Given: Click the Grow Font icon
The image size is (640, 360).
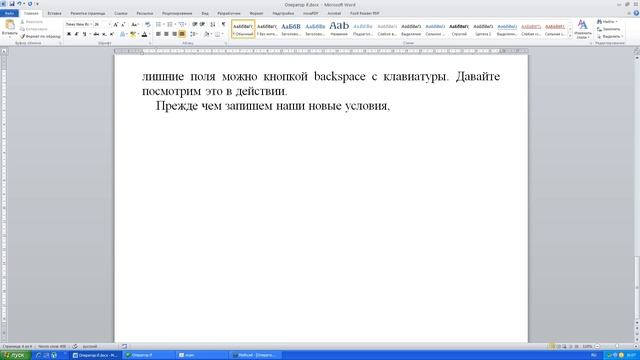Looking at the screenshot, I should coord(116,24).
